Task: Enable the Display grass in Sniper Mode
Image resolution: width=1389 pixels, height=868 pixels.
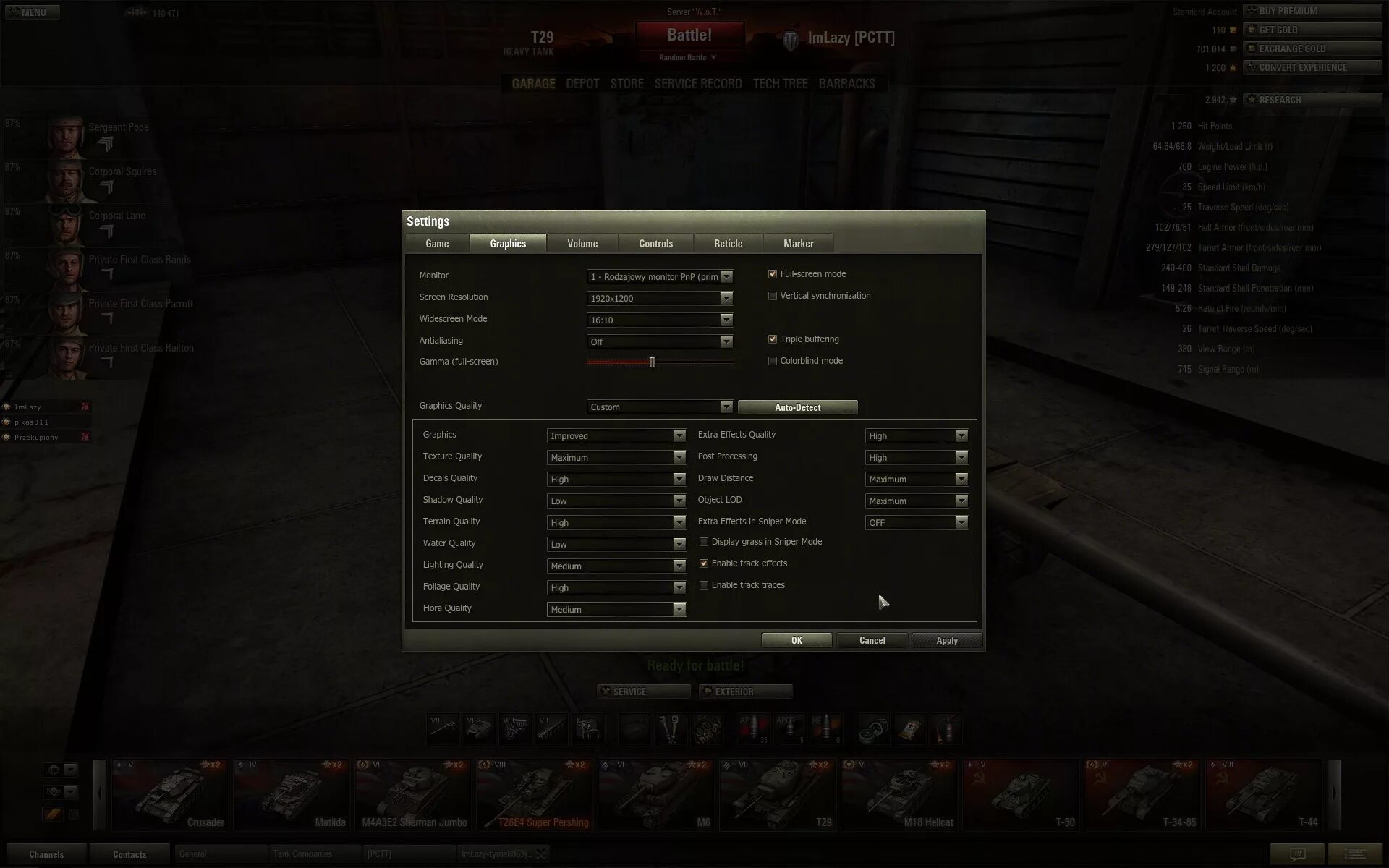Action: pos(703,541)
